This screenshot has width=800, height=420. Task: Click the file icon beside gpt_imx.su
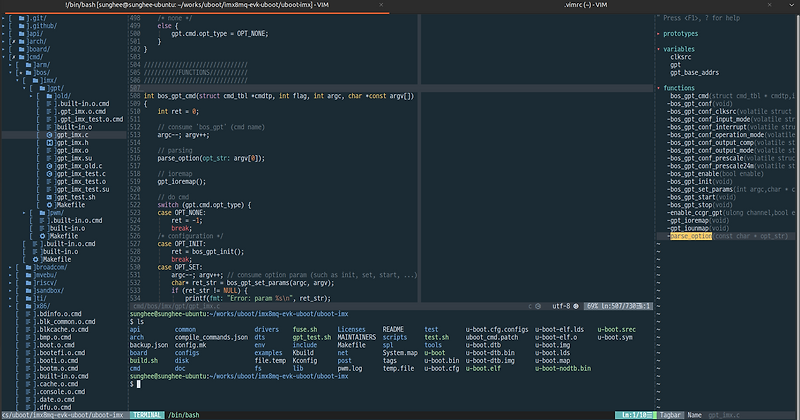tap(49, 159)
